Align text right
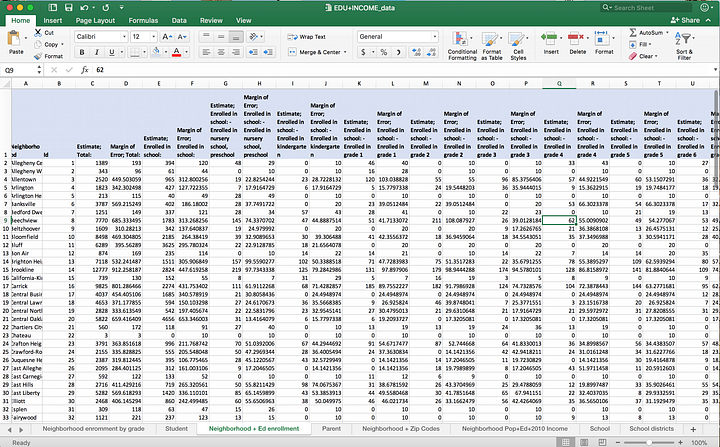The image size is (720, 447). [236, 52]
